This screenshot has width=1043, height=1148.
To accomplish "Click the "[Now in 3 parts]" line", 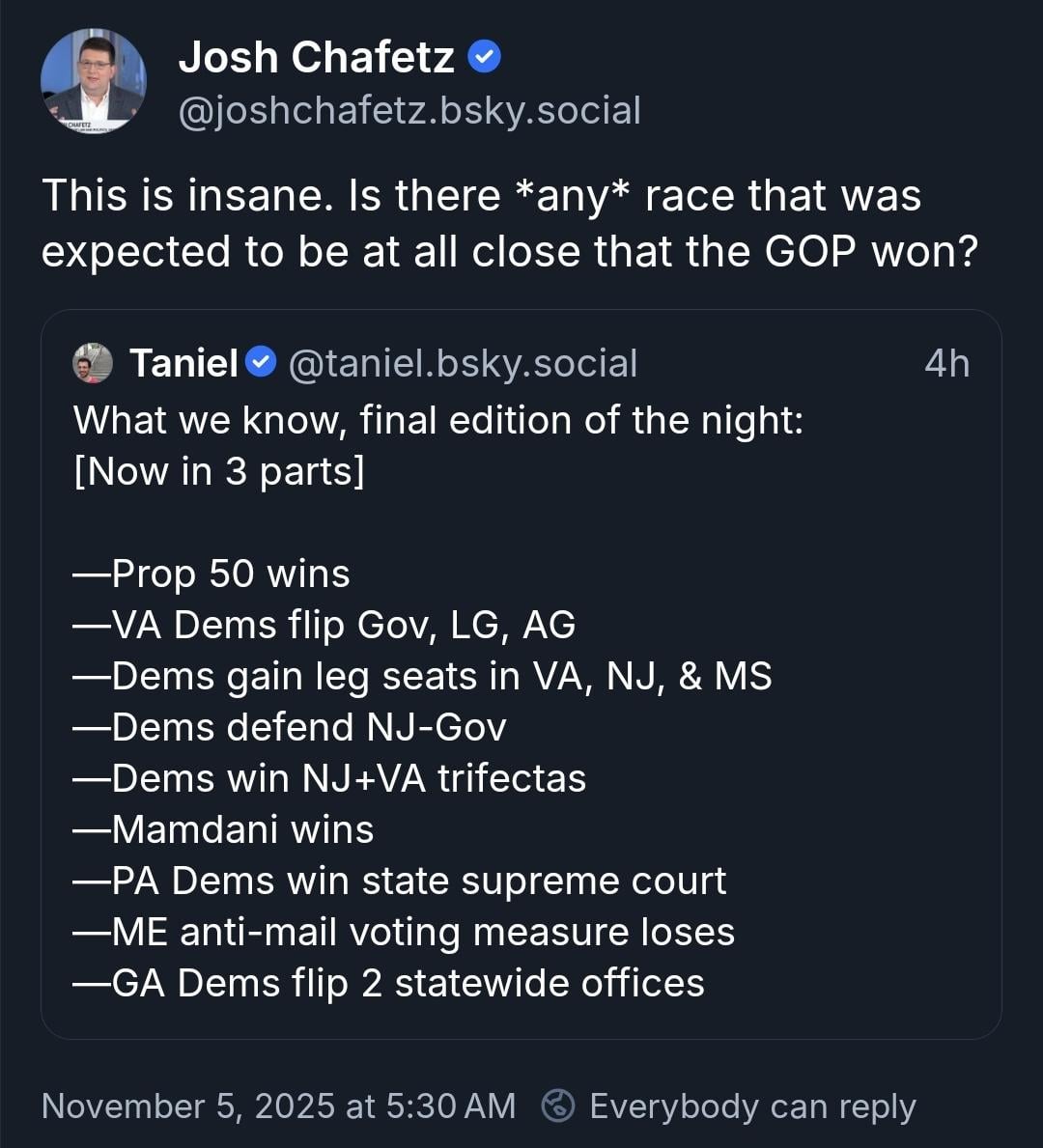I will tap(219, 471).
